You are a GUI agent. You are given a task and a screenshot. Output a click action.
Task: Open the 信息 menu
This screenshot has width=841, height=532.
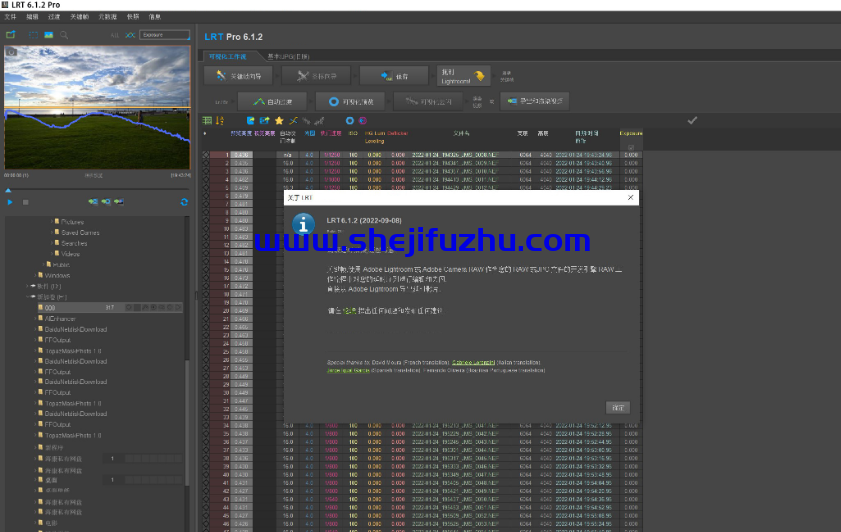(154, 17)
